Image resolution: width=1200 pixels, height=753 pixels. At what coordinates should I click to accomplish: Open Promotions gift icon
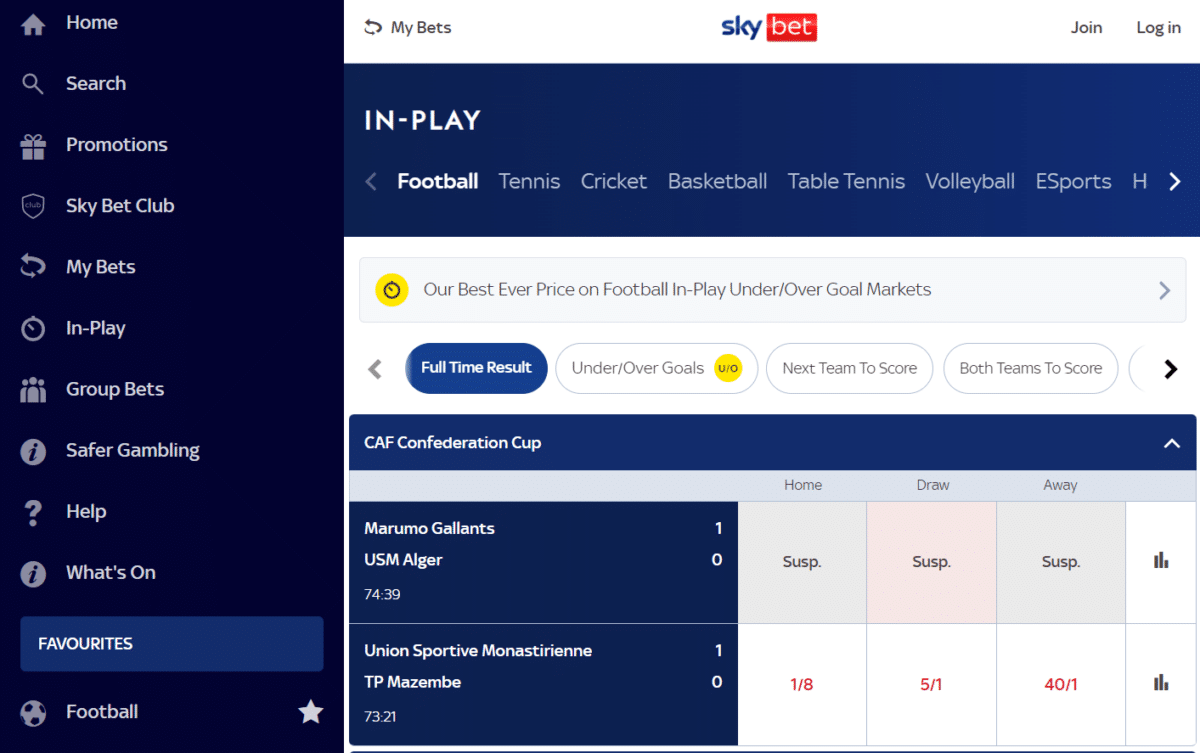pyautogui.click(x=33, y=146)
